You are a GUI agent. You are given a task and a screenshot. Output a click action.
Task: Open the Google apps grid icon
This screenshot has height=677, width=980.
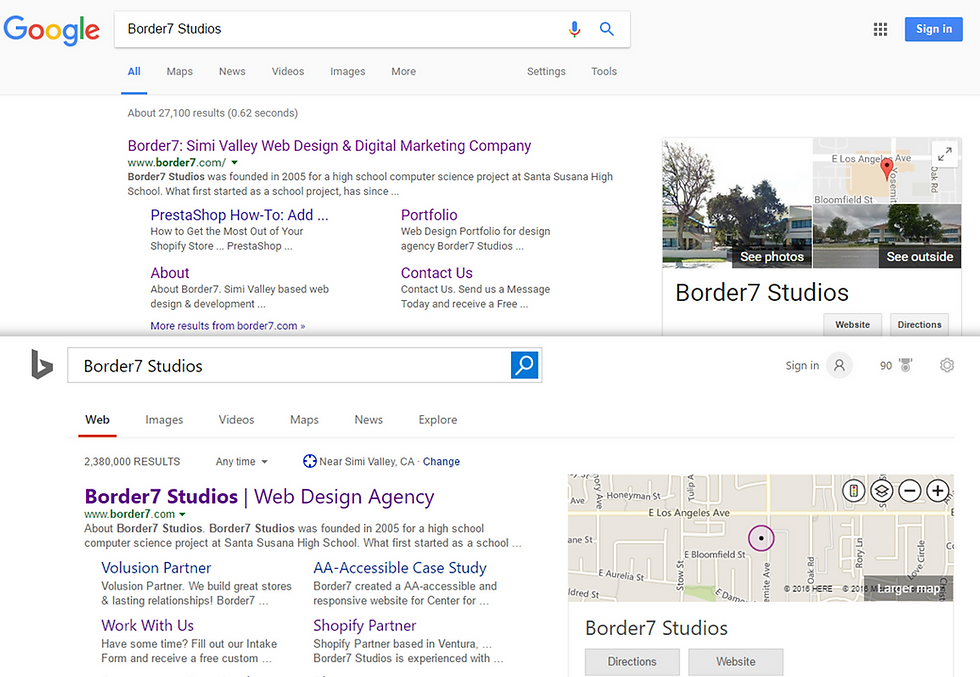pyautogui.click(x=880, y=29)
